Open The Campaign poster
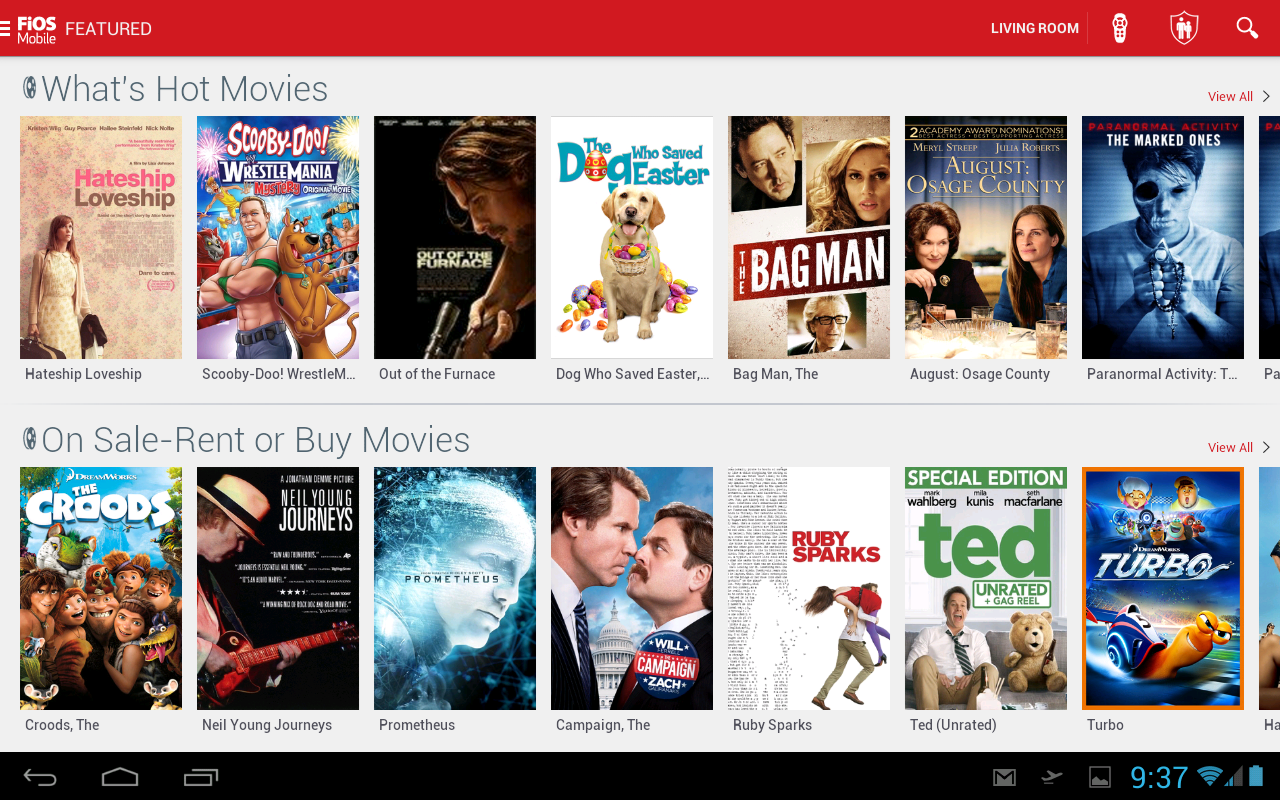The height and width of the screenshot is (800, 1280). pos(632,588)
